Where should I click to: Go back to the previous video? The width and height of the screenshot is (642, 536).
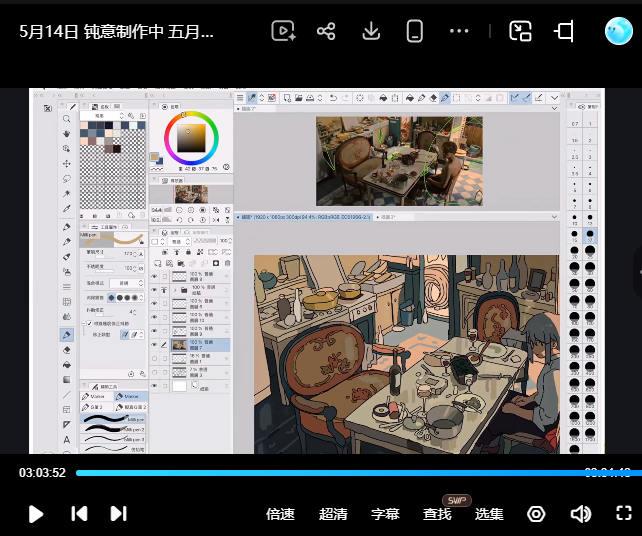point(79,513)
